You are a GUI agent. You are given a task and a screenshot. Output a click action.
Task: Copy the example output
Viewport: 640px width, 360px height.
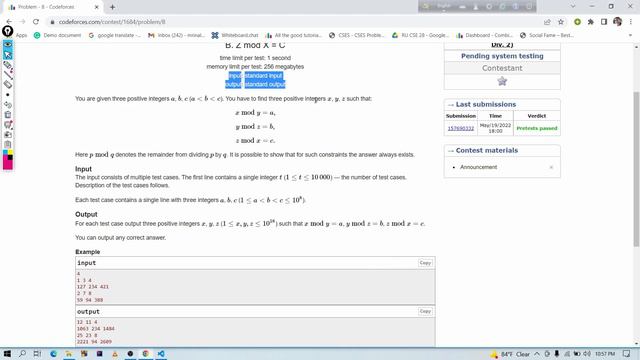point(425,311)
